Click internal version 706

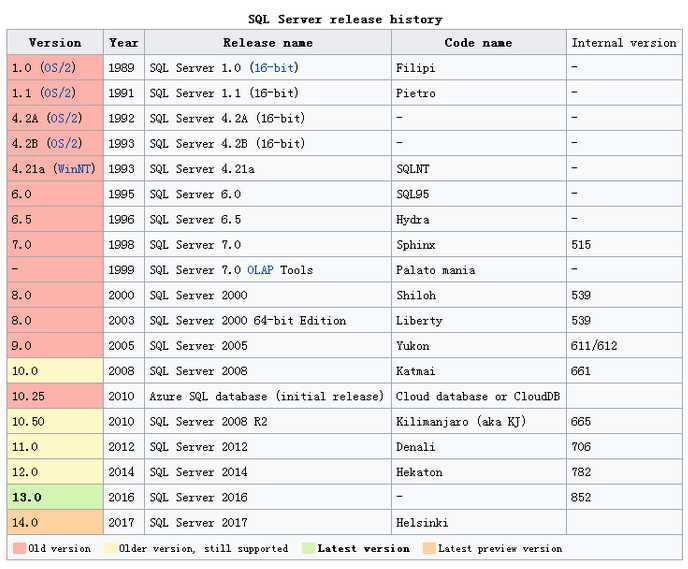click(x=581, y=447)
